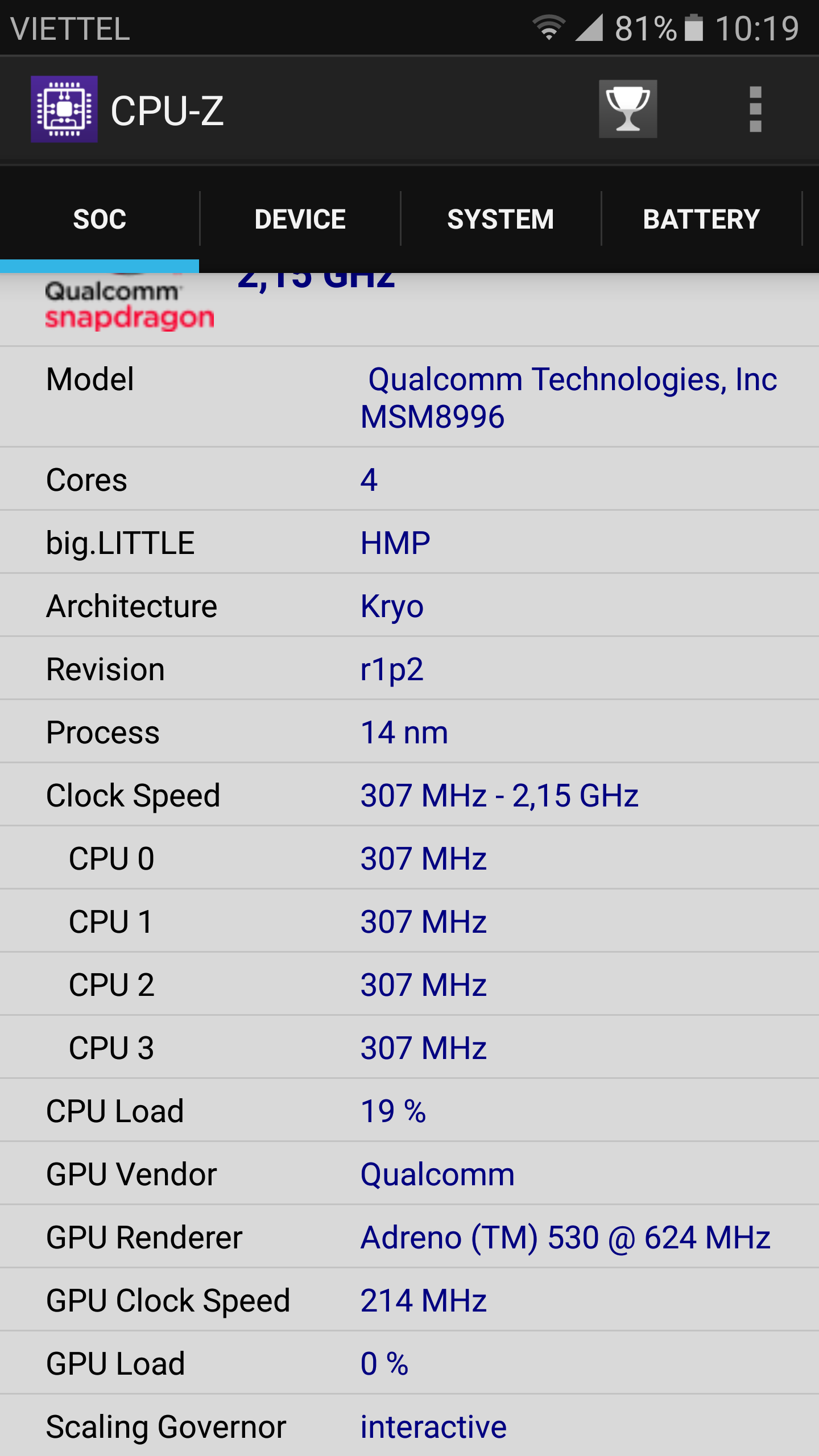Open the trophy benchmark icon
Viewport: 819px width, 1456px height.
[x=628, y=109]
